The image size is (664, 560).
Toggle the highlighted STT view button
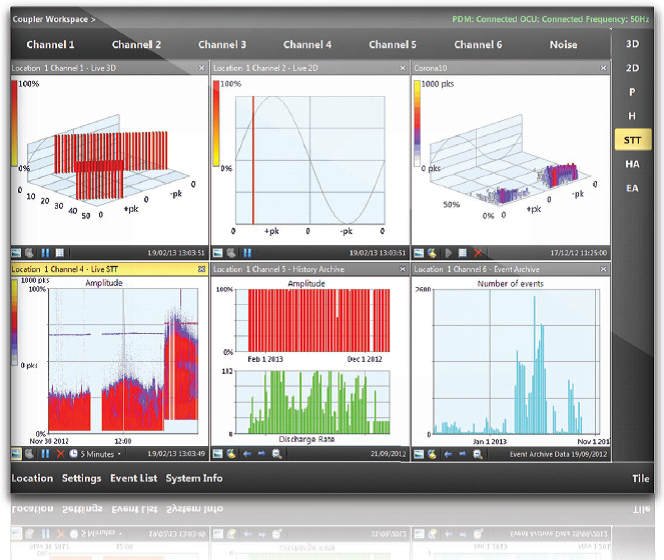[x=633, y=140]
